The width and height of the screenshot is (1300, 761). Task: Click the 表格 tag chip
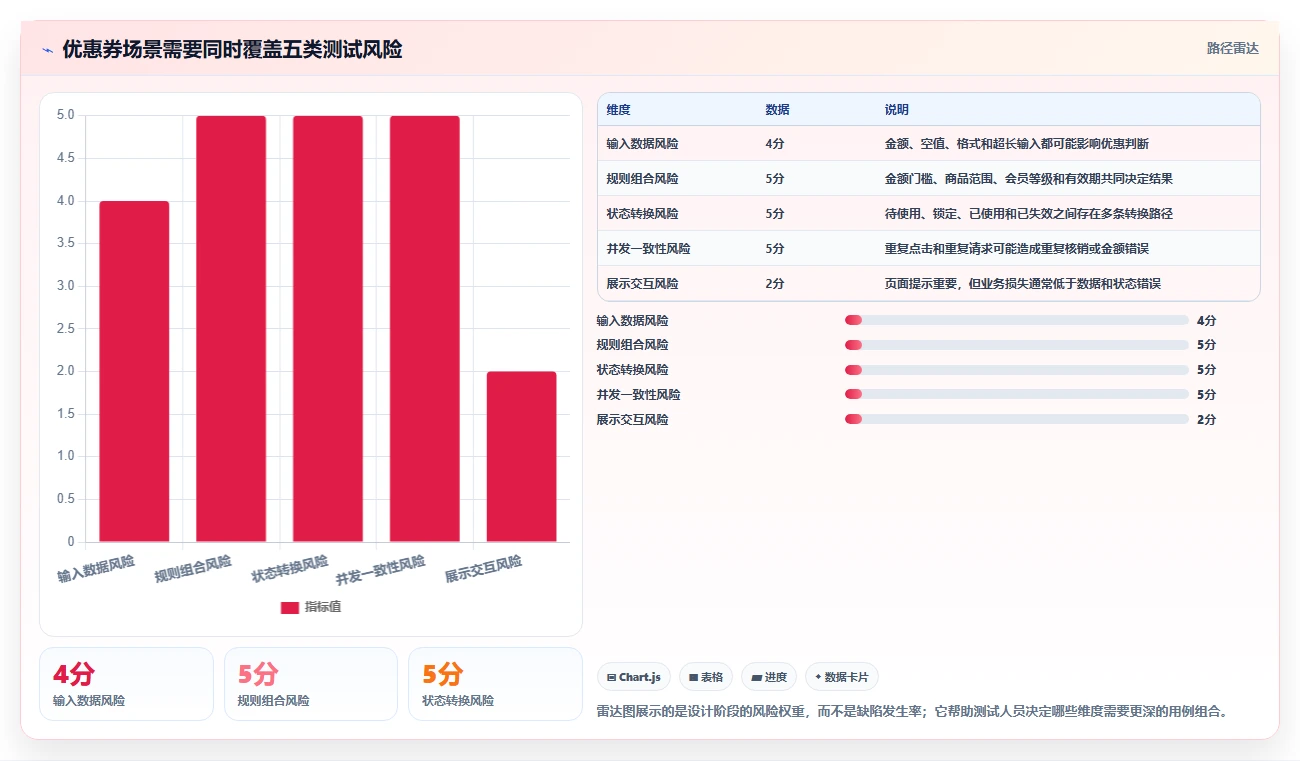coord(706,677)
